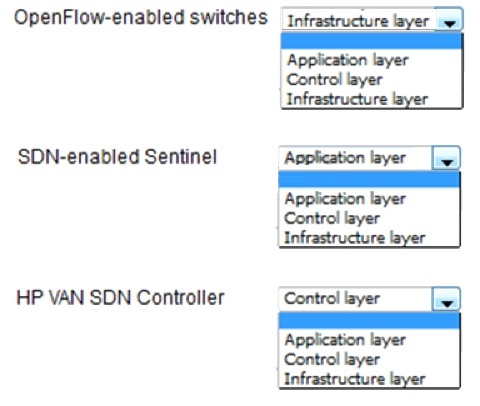The width and height of the screenshot is (480, 406).
Task: Select blank highlighted option in SDN Controller list
Action: coord(369,321)
